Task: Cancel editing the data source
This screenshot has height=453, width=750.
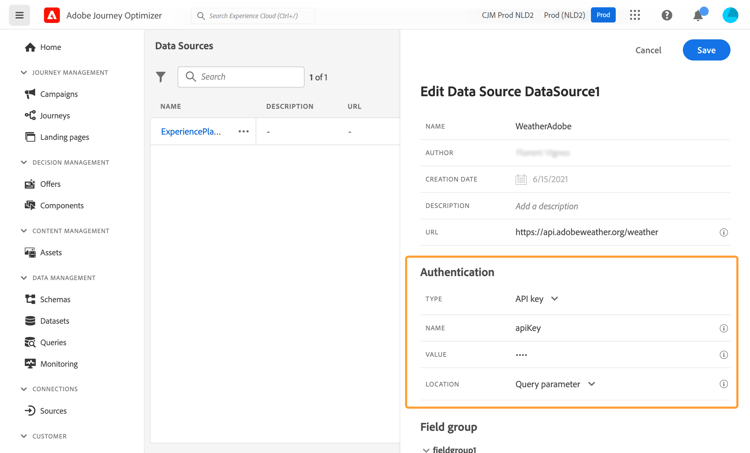Action: pos(648,50)
